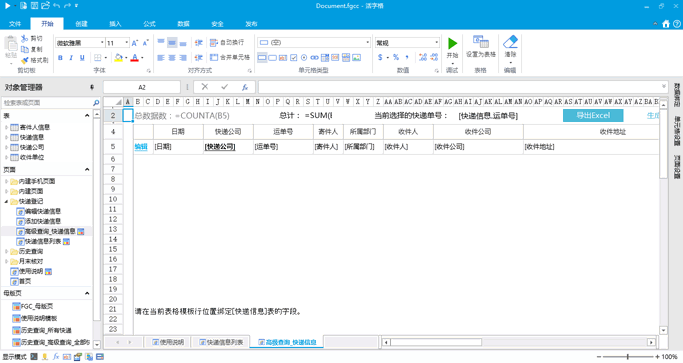This screenshot has height=363, width=683.
Task: Switch to the 使用说明 sheet tab
Action: [x=168, y=342]
